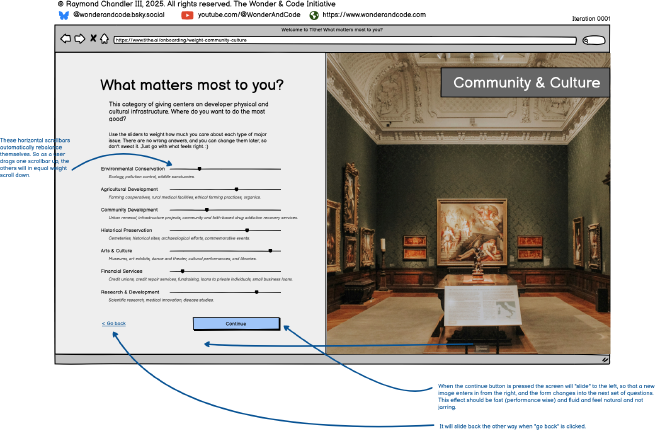Click the browser back arrow icon

[66, 39]
